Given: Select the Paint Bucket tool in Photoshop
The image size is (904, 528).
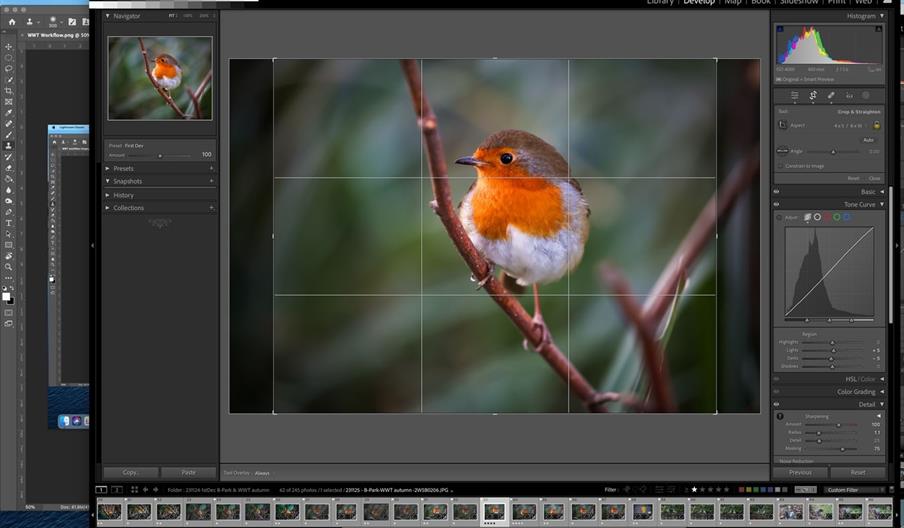Looking at the screenshot, I should 8,179.
